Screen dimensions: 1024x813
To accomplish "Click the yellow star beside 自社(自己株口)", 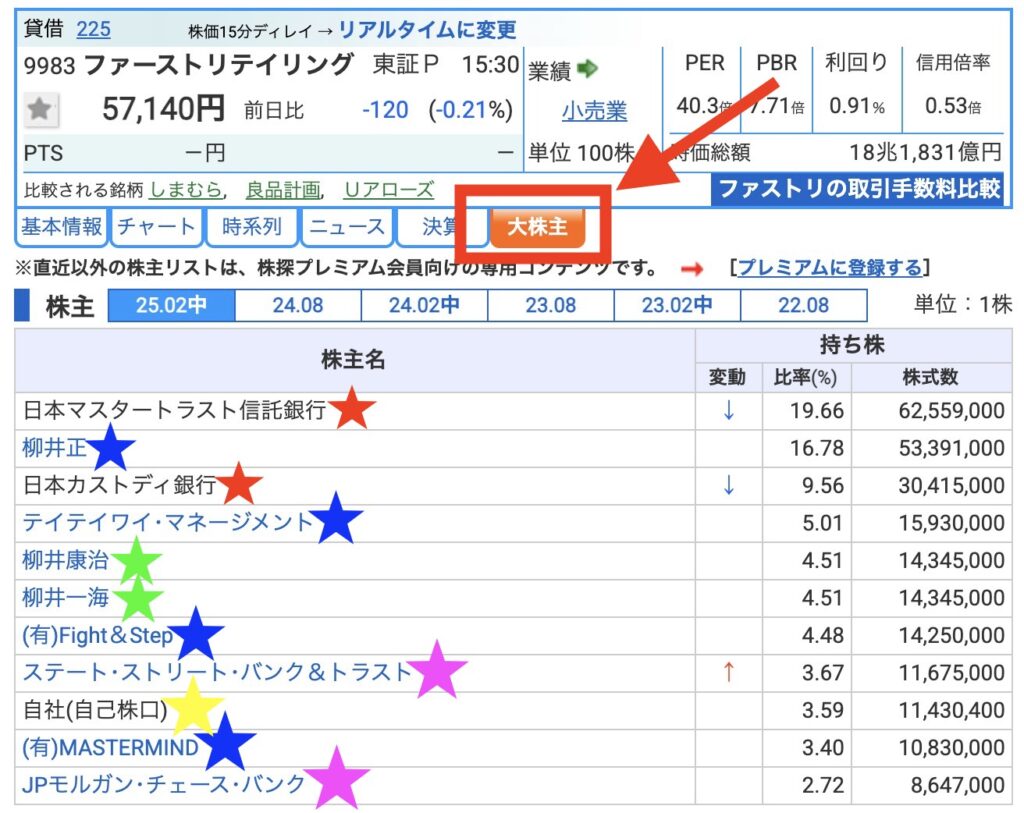I will click(192, 708).
